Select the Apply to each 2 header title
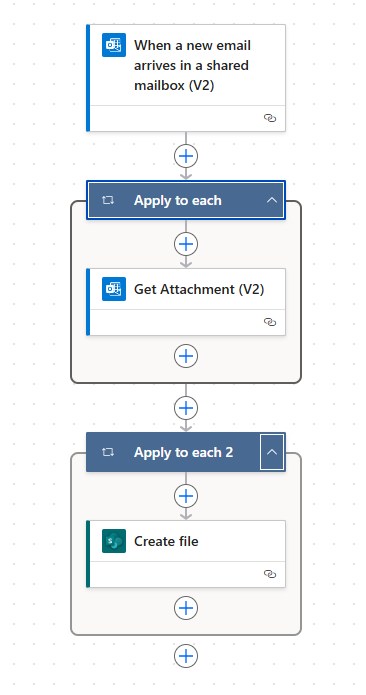This screenshot has height=695, width=366. coord(183,452)
